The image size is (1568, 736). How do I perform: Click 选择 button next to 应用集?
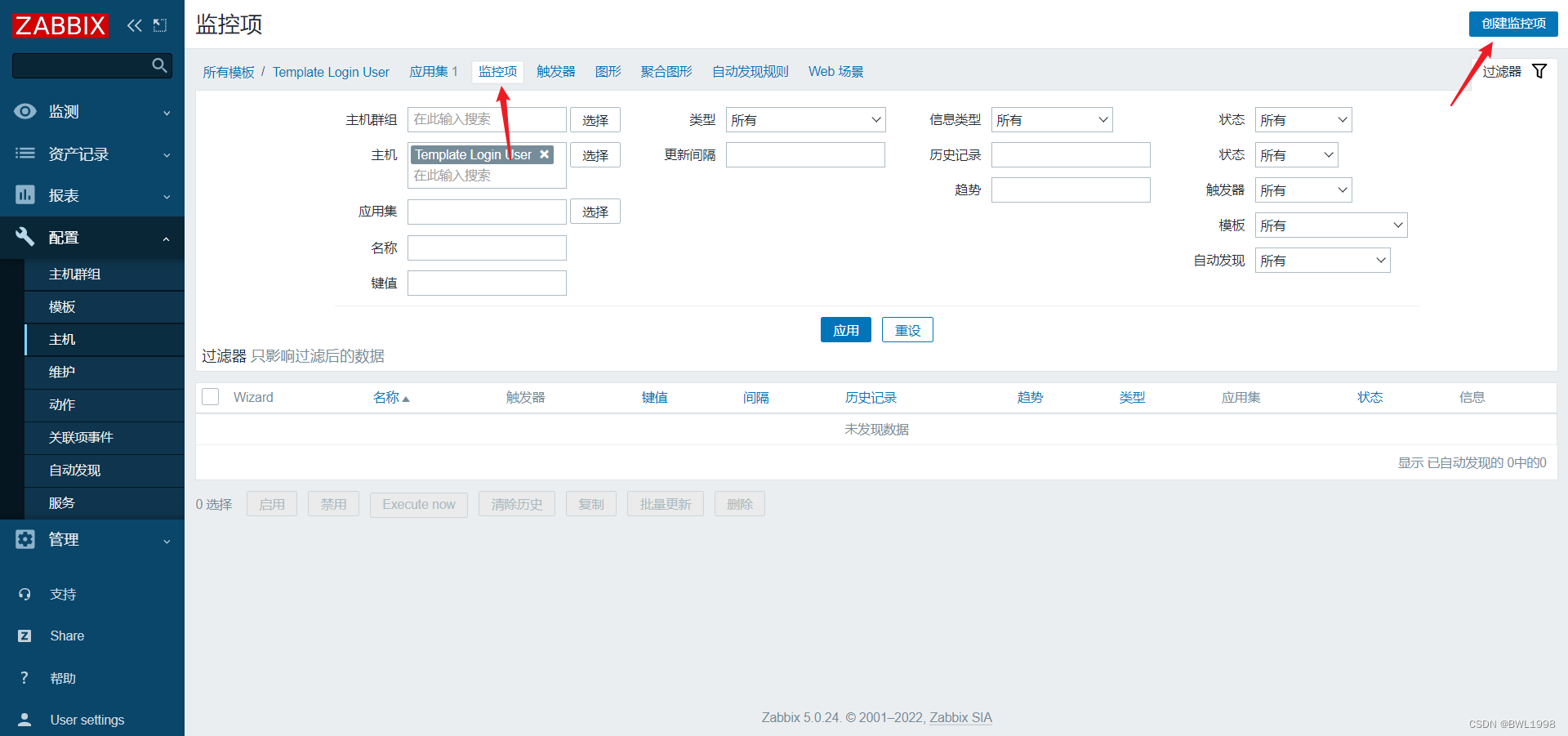595,212
